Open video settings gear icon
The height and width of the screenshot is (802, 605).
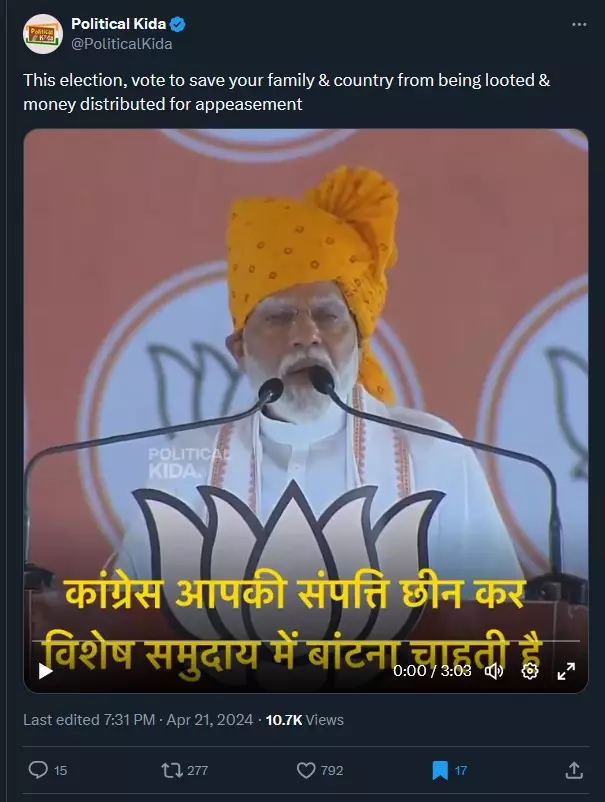point(530,671)
